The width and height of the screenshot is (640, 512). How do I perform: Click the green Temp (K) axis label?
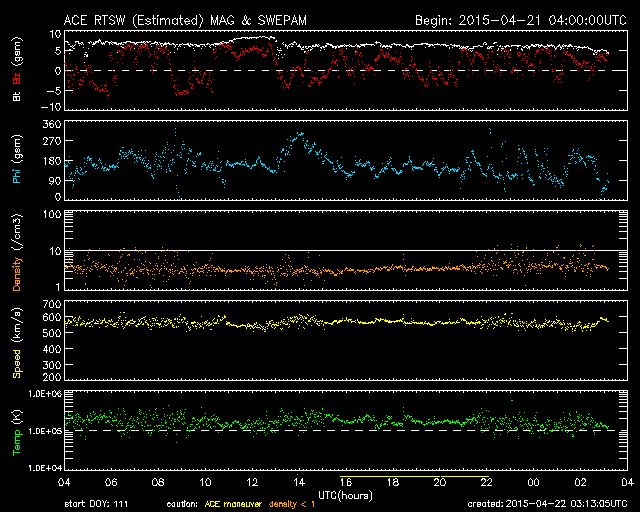pos(16,431)
